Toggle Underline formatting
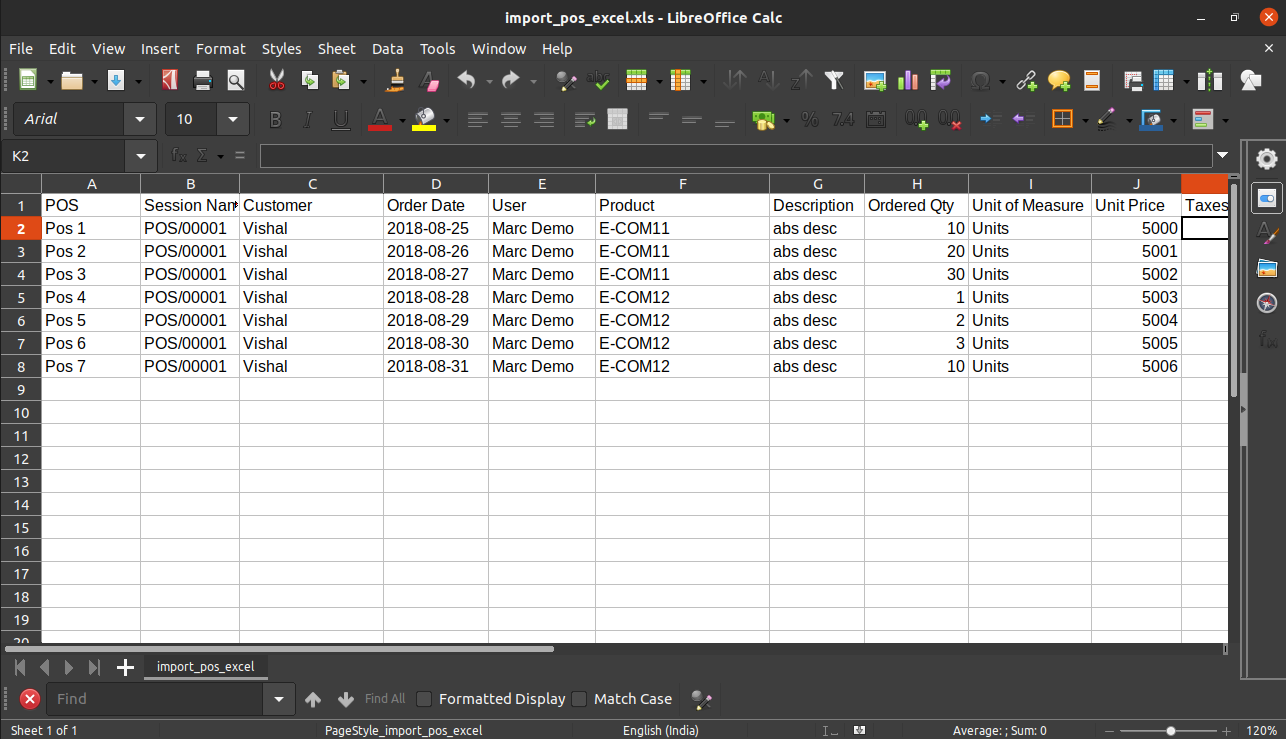Screen dimensions: 1286x739 (x=340, y=120)
